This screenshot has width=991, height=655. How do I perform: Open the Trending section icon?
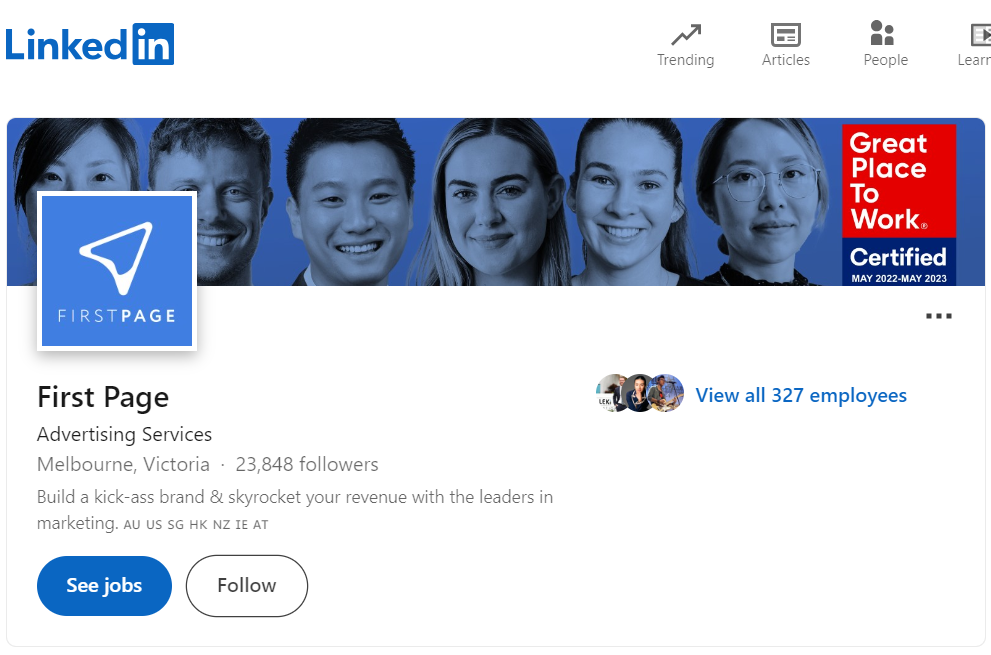(686, 35)
